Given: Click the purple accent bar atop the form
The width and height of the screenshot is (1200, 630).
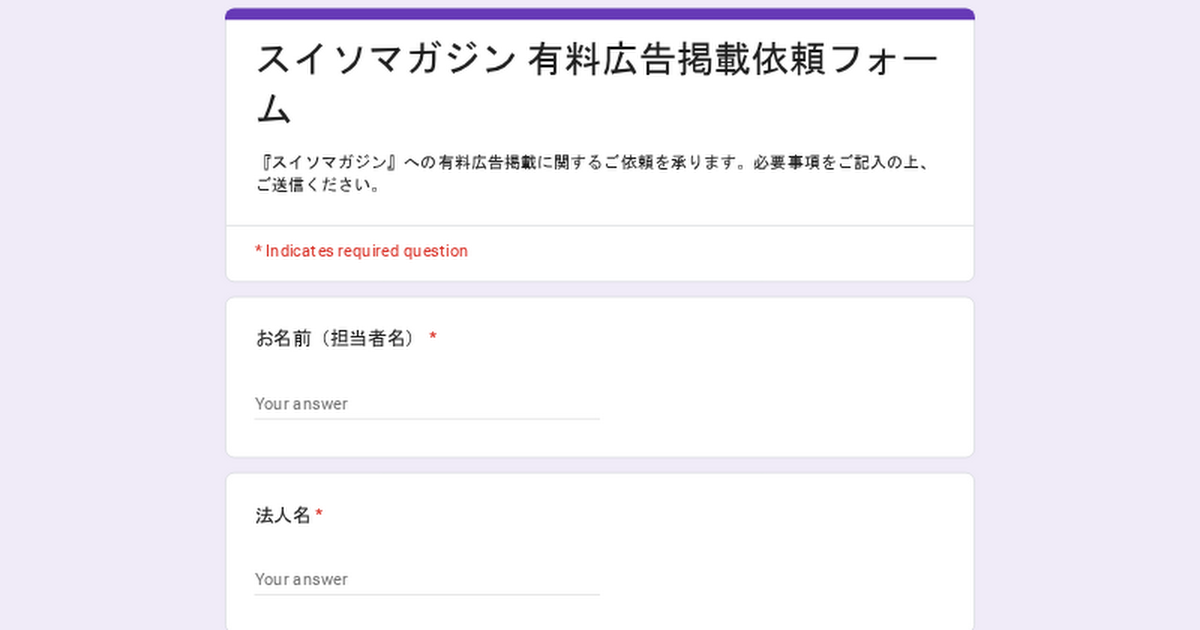Looking at the screenshot, I should (x=600, y=14).
